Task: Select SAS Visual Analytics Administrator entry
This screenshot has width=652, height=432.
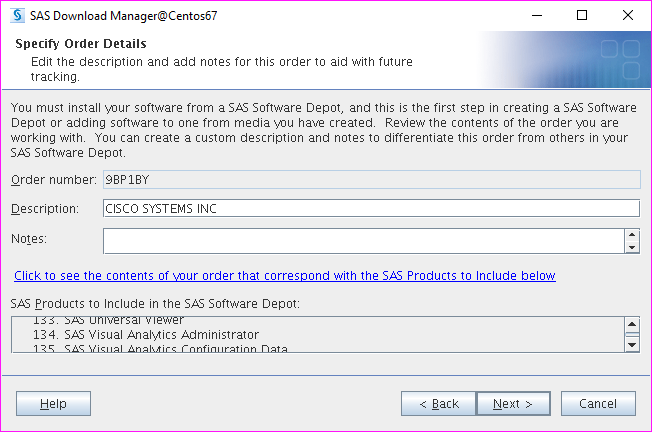Action: [x=160, y=334]
